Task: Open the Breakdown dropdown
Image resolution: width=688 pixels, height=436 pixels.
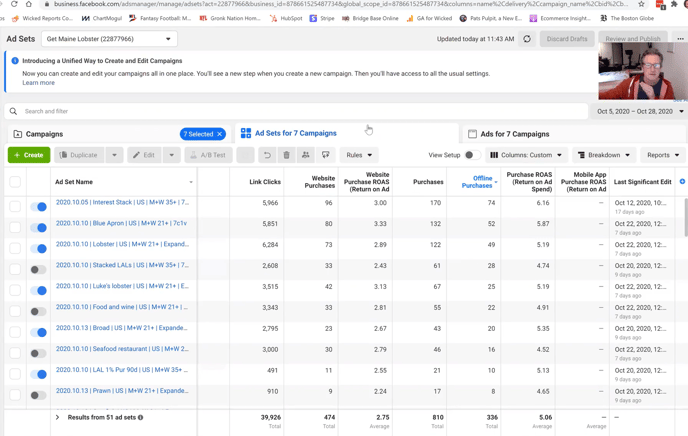Action: click(x=604, y=155)
